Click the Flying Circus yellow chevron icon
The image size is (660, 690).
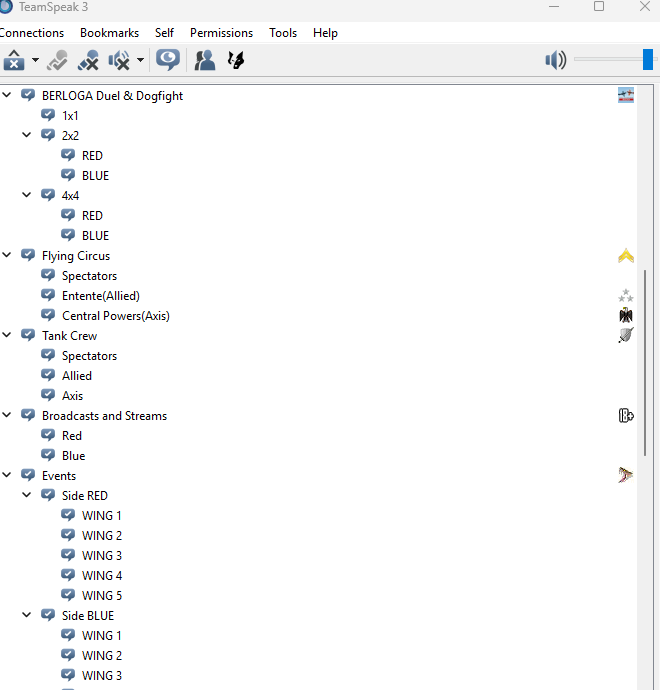[x=626, y=256]
